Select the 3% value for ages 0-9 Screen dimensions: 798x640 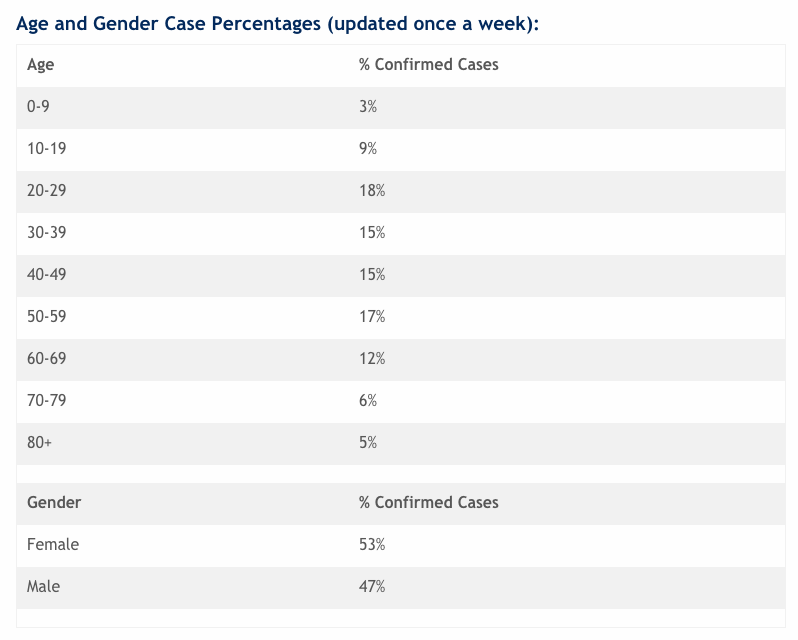pos(368,107)
